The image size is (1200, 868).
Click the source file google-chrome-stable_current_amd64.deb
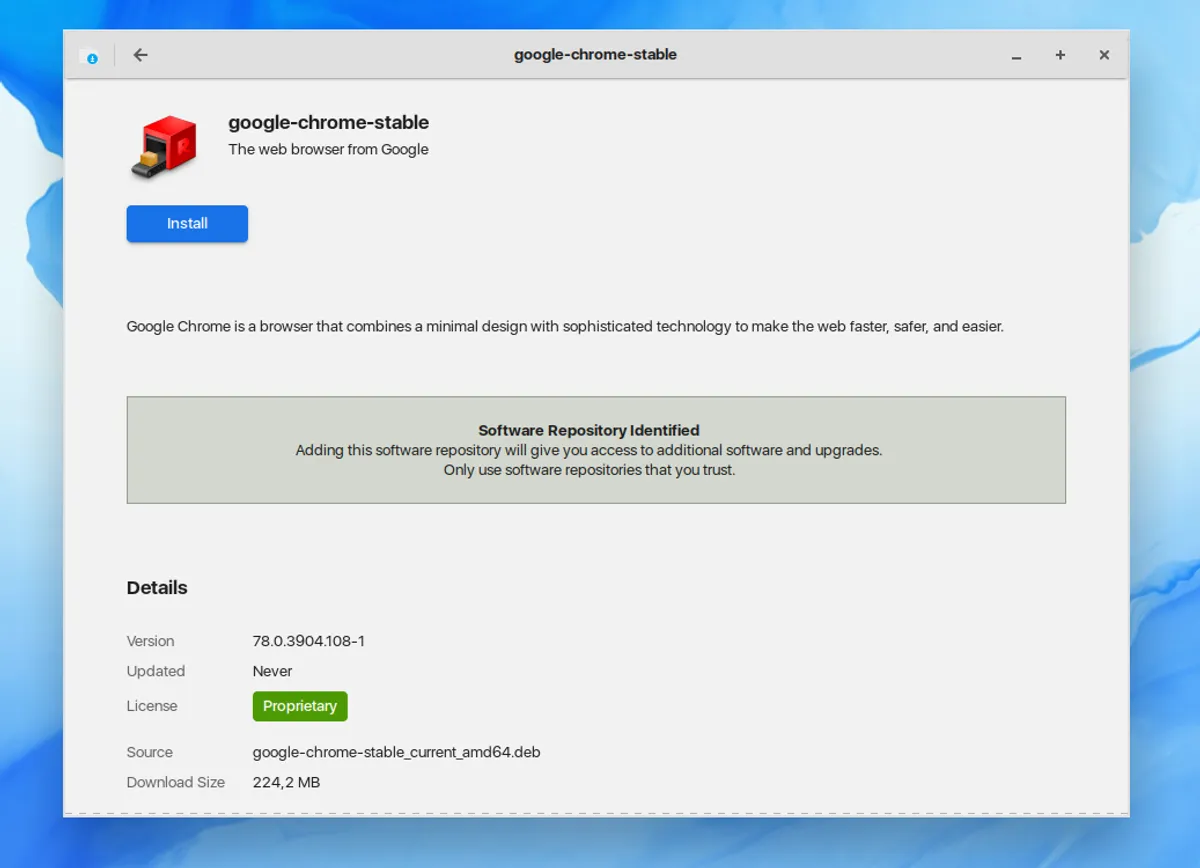397,752
